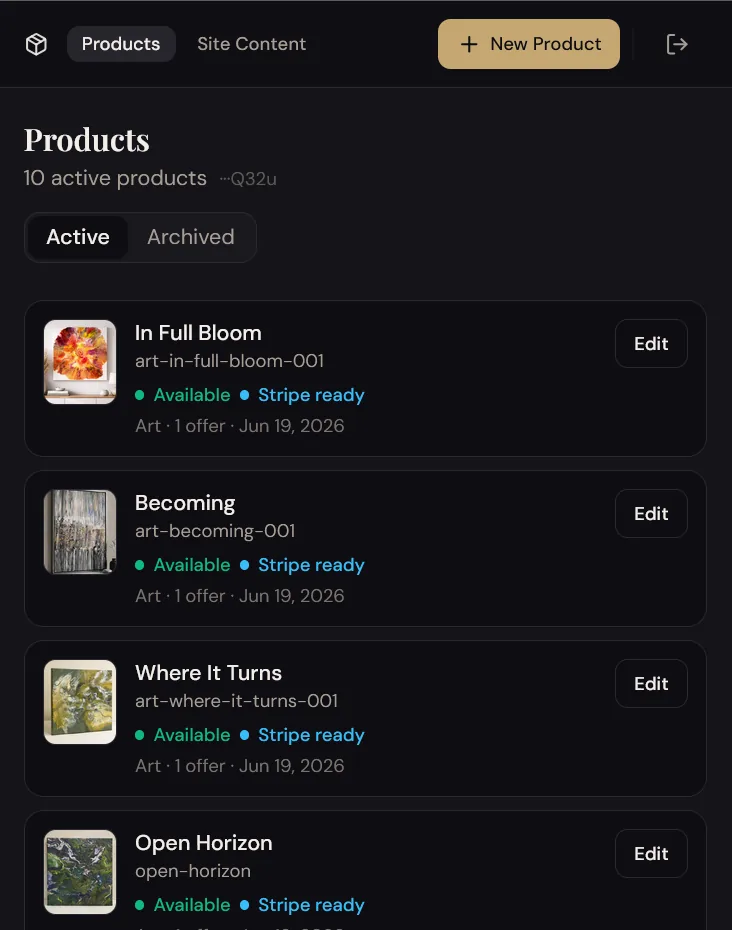Click the Becoming product title
The image size is (732, 930).
click(x=185, y=504)
